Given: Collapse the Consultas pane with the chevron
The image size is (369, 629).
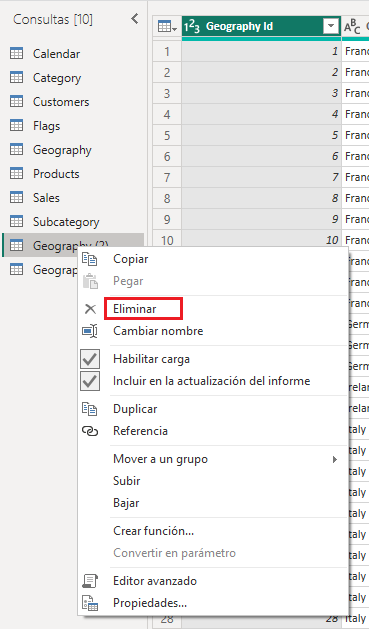Looking at the screenshot, I should click(x=135, y=18).
